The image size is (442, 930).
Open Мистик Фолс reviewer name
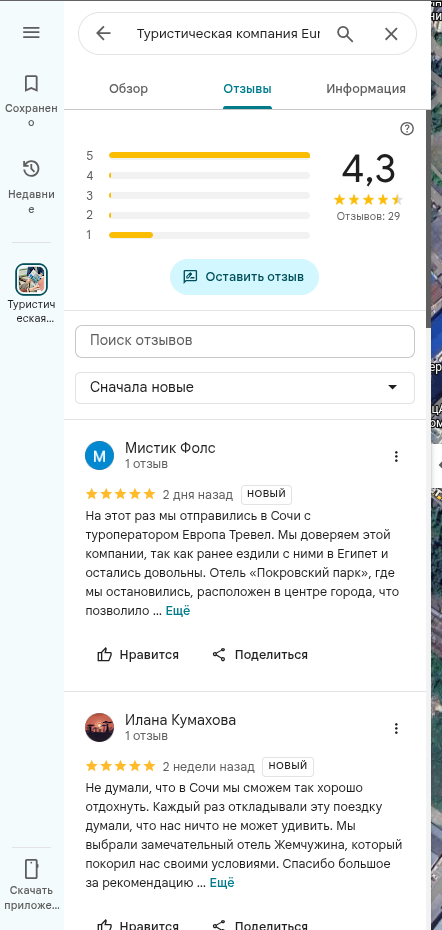tap(170, 448)
